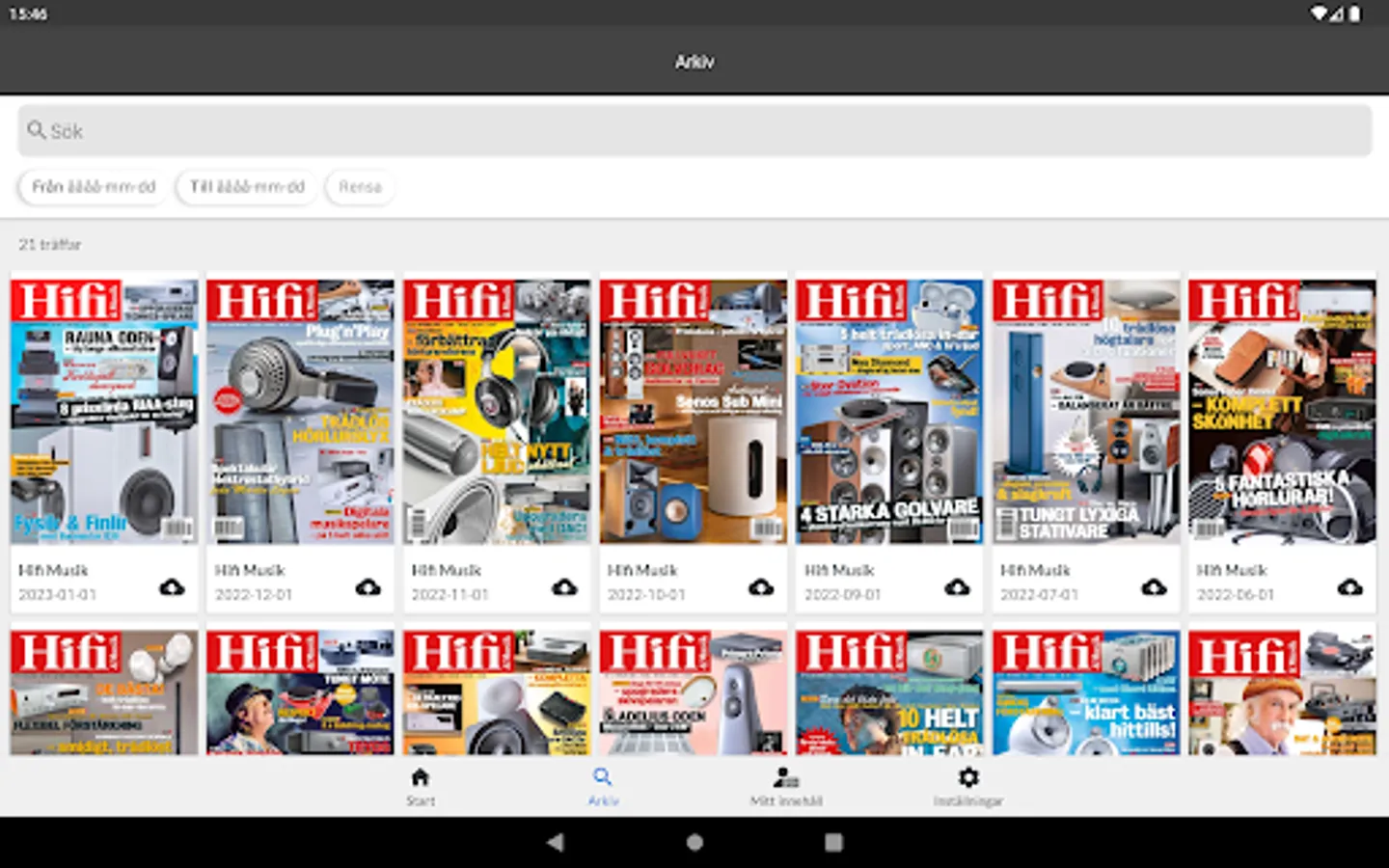The image size is (1389, 868).
Task: Open the 2023-01-01 issue cover
Action: (x=104, y=412)
